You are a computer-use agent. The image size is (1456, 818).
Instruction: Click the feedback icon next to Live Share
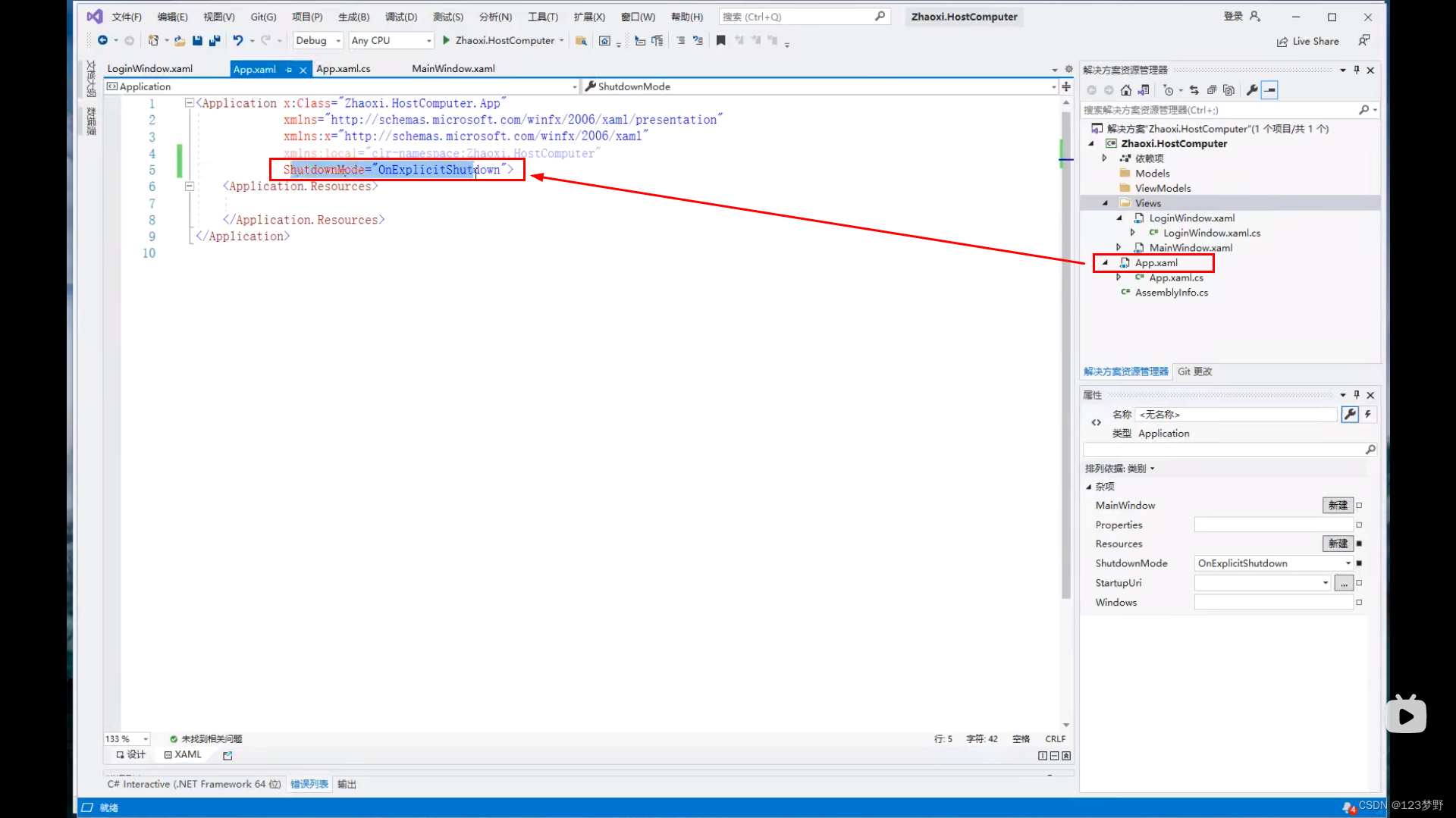tap(1364, 40)
